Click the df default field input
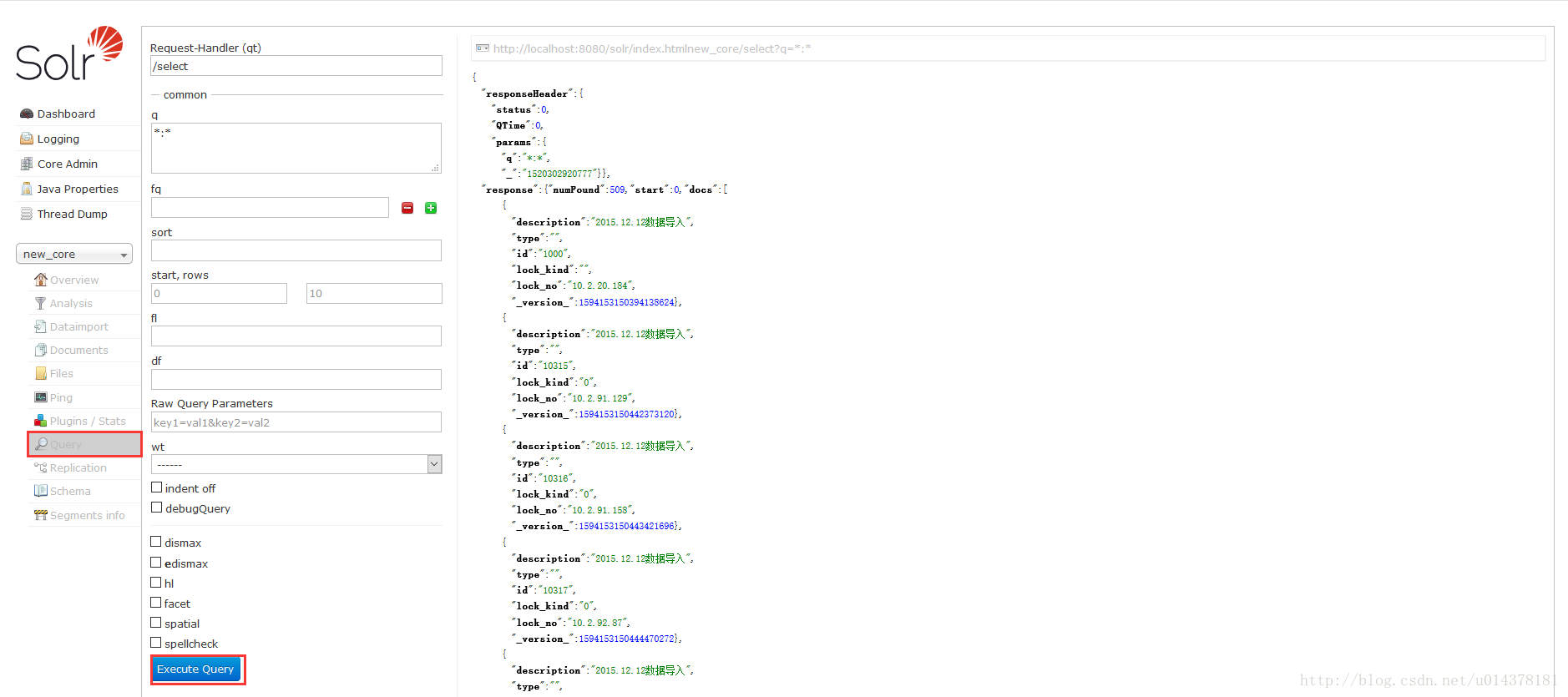This screenshot has width=1568, height=697. (296, 379)
